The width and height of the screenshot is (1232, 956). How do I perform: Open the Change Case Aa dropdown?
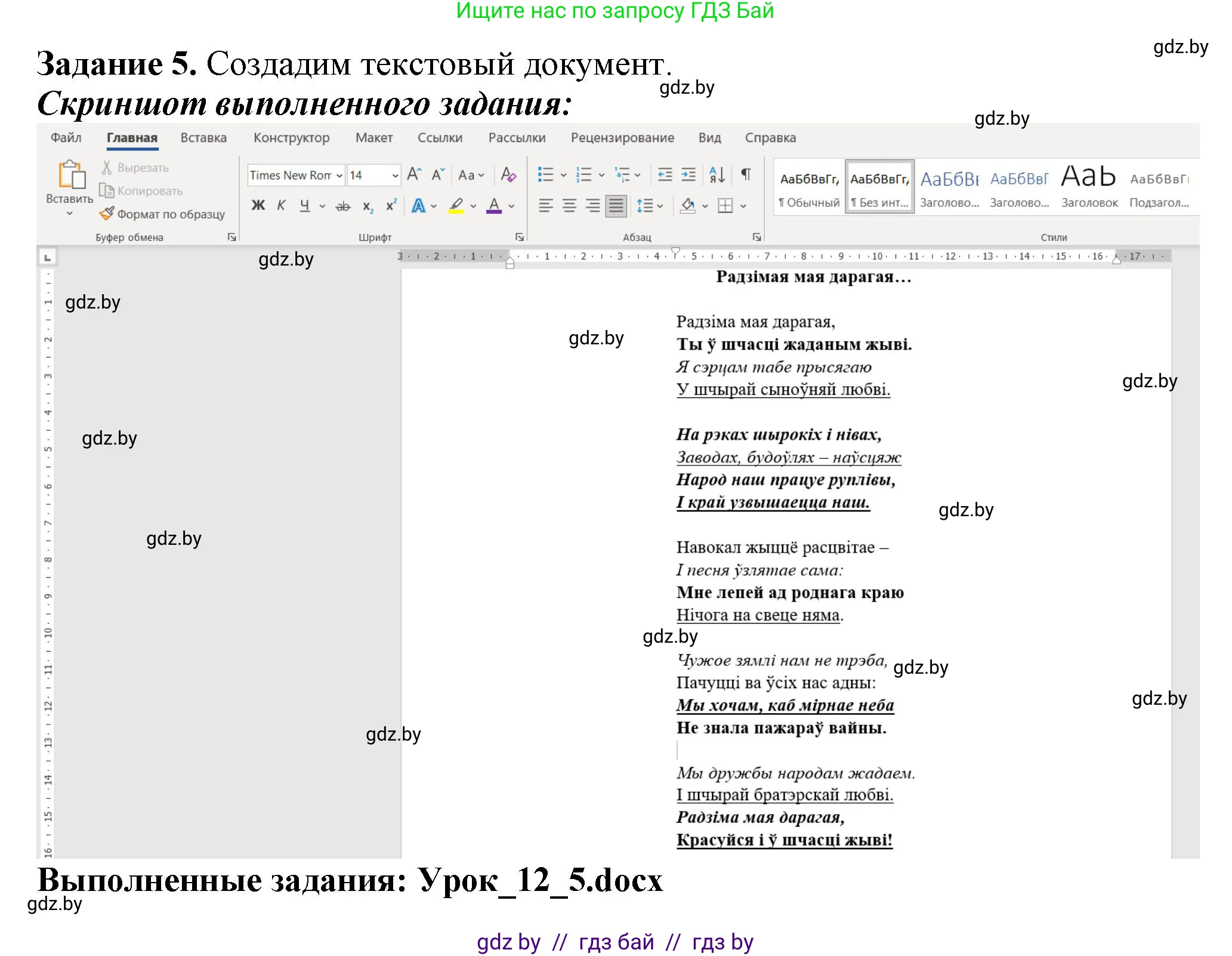point(471,175)
